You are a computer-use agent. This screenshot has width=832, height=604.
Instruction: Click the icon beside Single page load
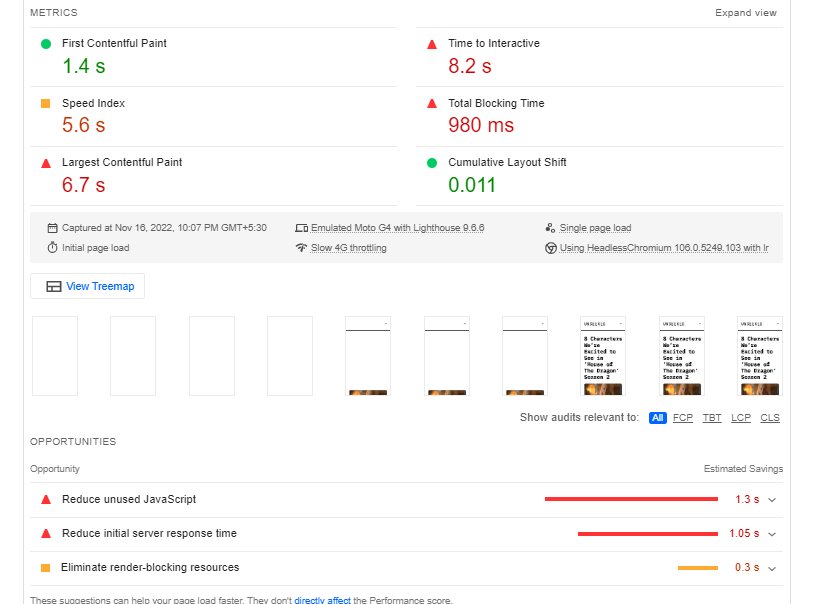[x=550, y=228]
